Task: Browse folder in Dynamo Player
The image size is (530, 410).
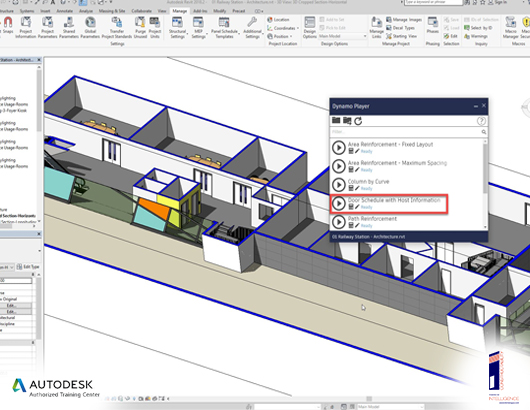Action: pyautogui.click(x=336, y=120)
